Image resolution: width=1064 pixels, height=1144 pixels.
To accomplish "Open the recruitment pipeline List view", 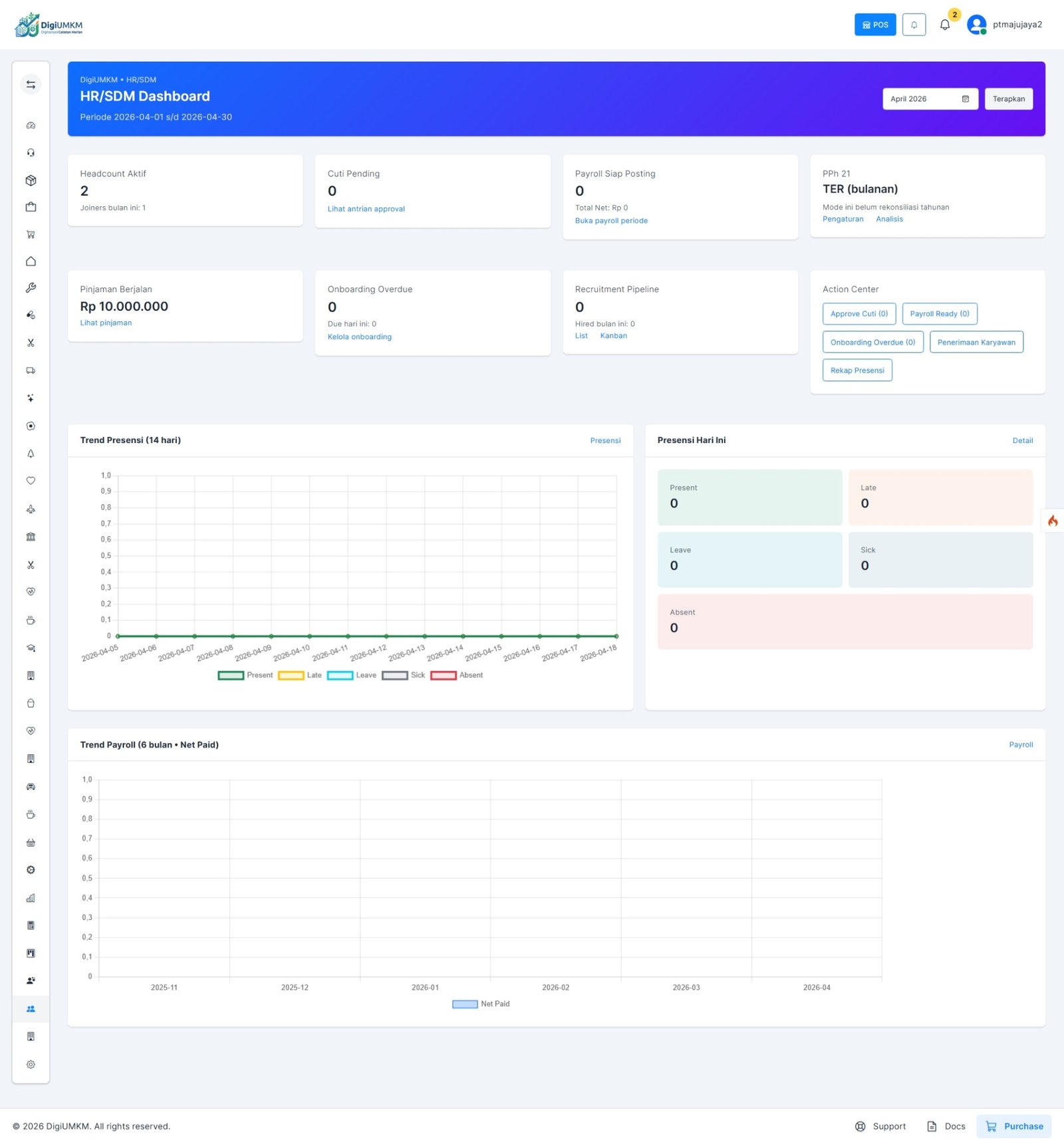I will [581, 336].
